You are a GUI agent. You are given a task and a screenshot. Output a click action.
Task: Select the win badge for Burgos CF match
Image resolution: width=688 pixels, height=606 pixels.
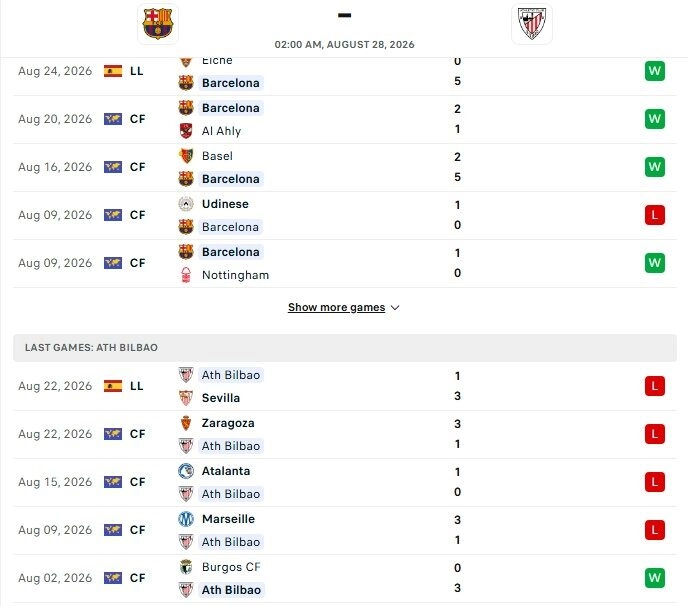655,577
